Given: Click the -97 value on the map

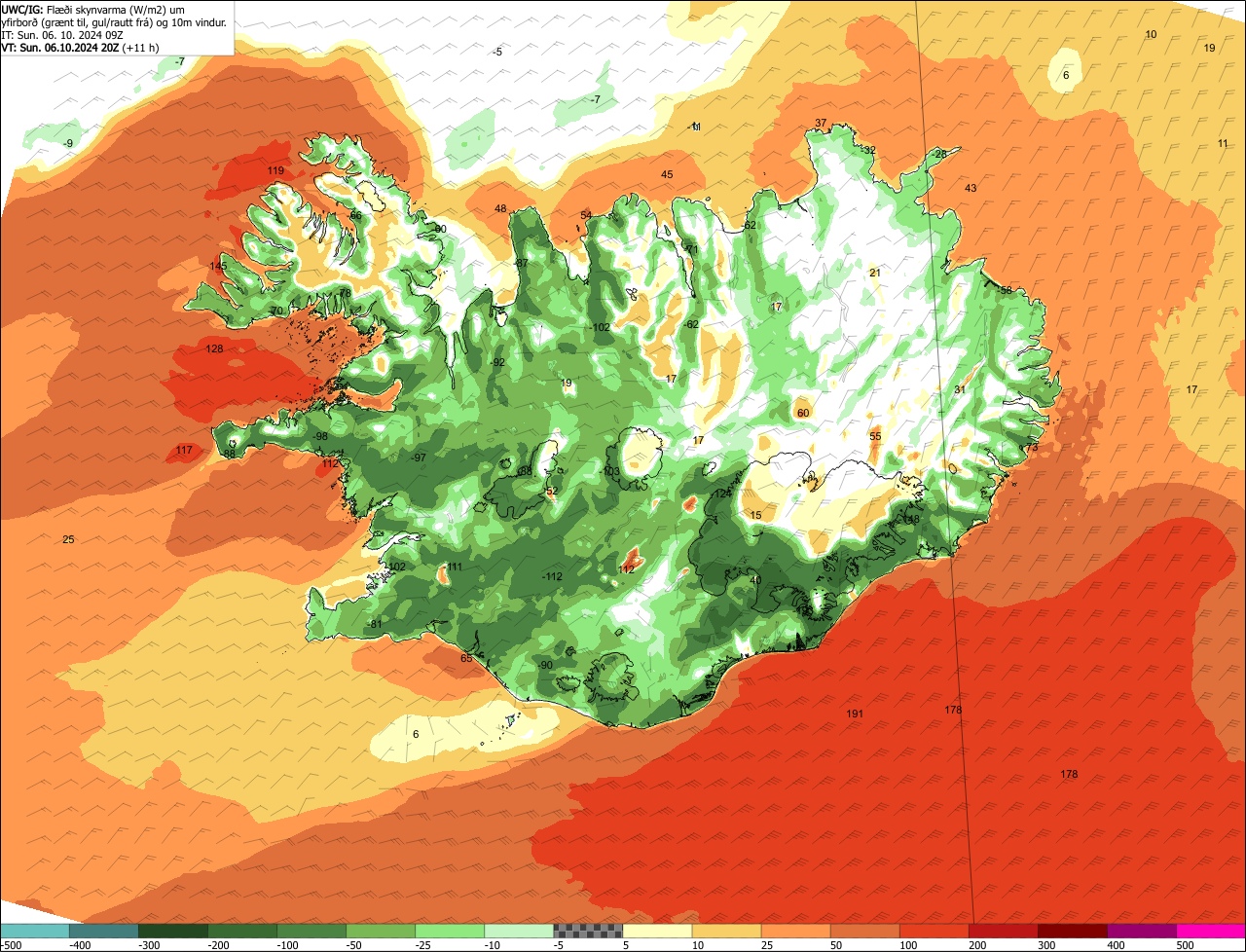Looking at the screenshot, I should coord(419,458).
